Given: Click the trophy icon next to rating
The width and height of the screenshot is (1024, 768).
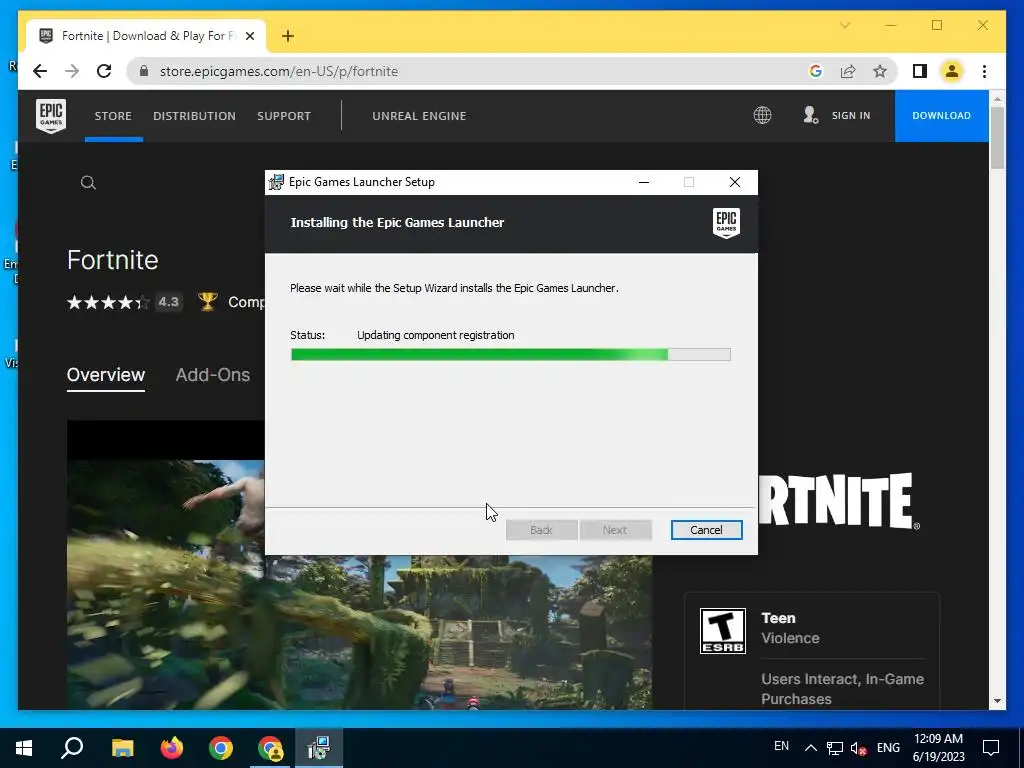Looking at the screenshot, I should point(208,302).
